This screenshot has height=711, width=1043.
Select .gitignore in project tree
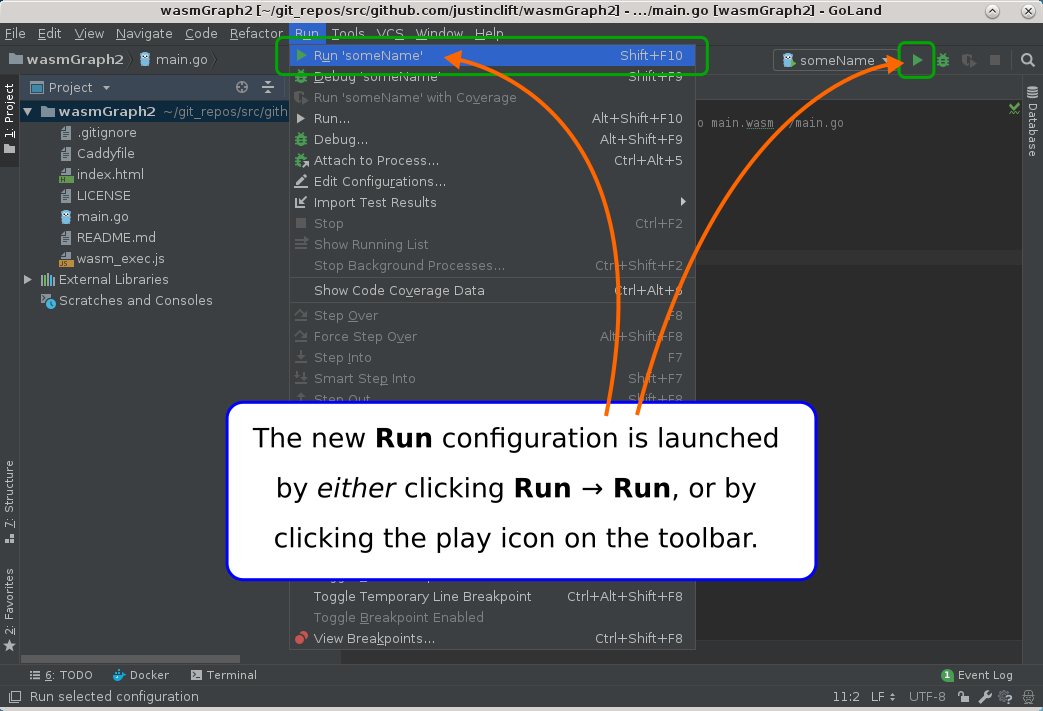(106, 133)
